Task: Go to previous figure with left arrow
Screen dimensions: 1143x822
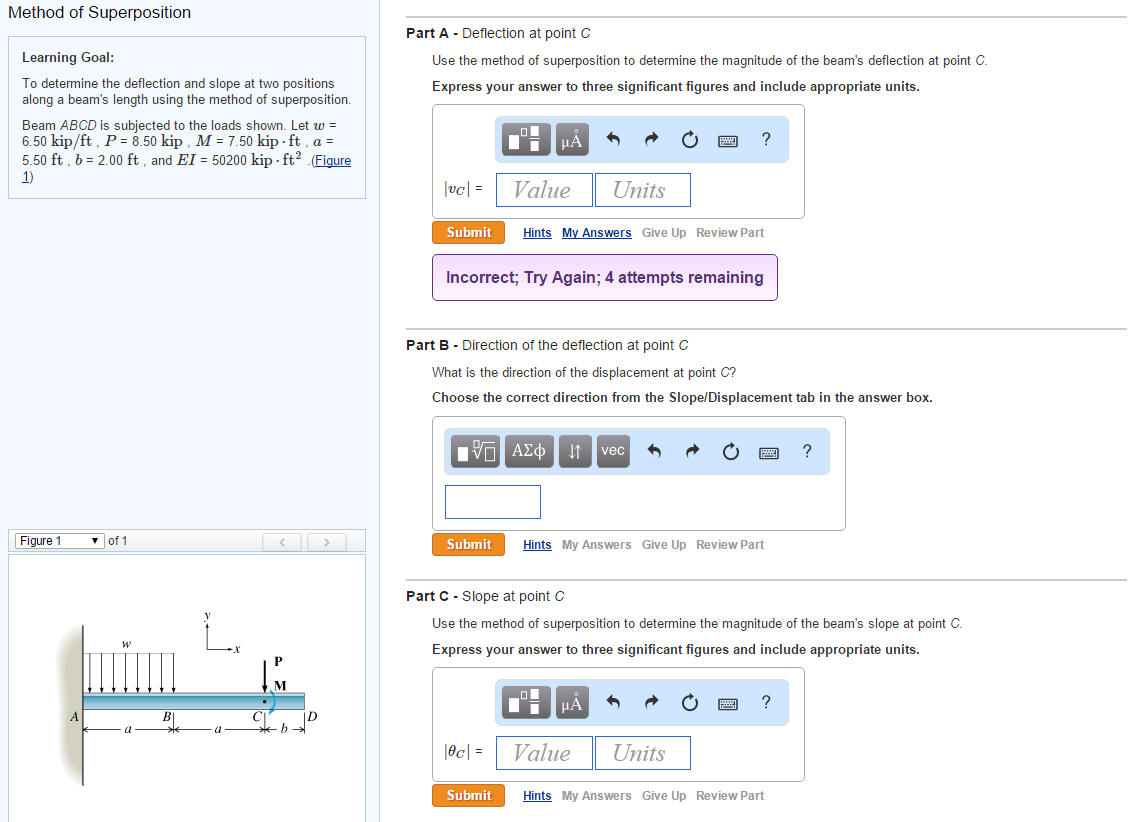Action: pos(284,542)
